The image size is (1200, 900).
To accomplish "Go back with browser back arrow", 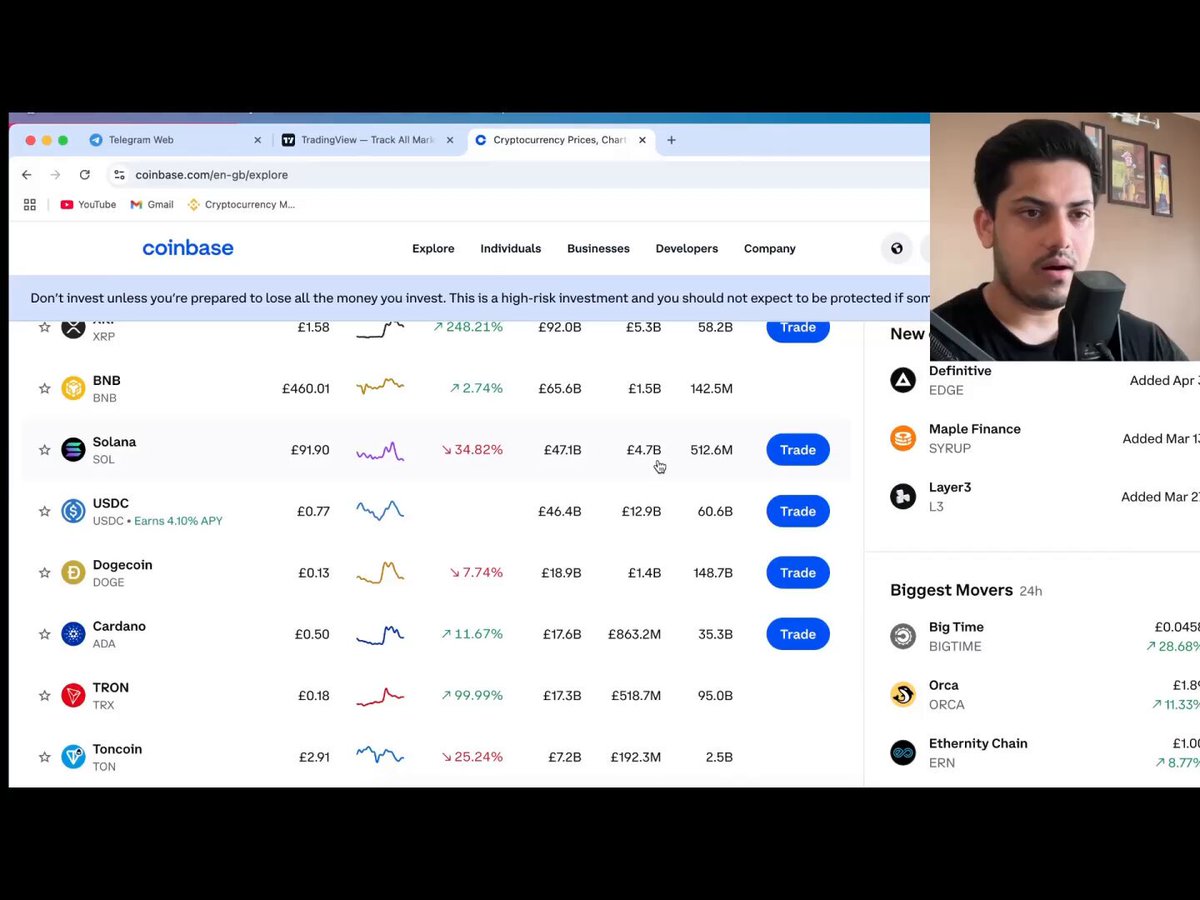I will click(27, 175).
